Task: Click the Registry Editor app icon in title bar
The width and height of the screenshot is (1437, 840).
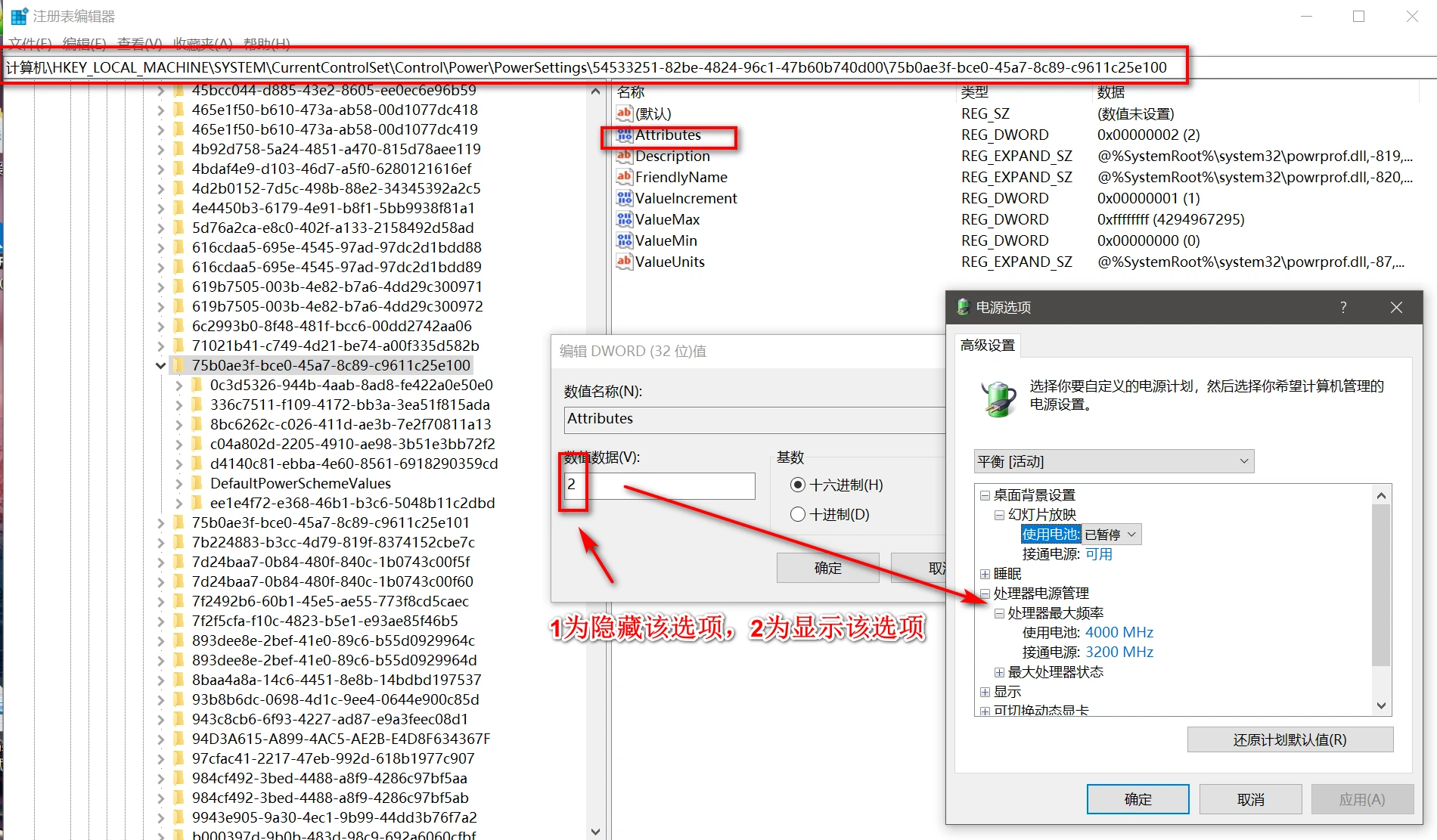Action: (19, 16)
